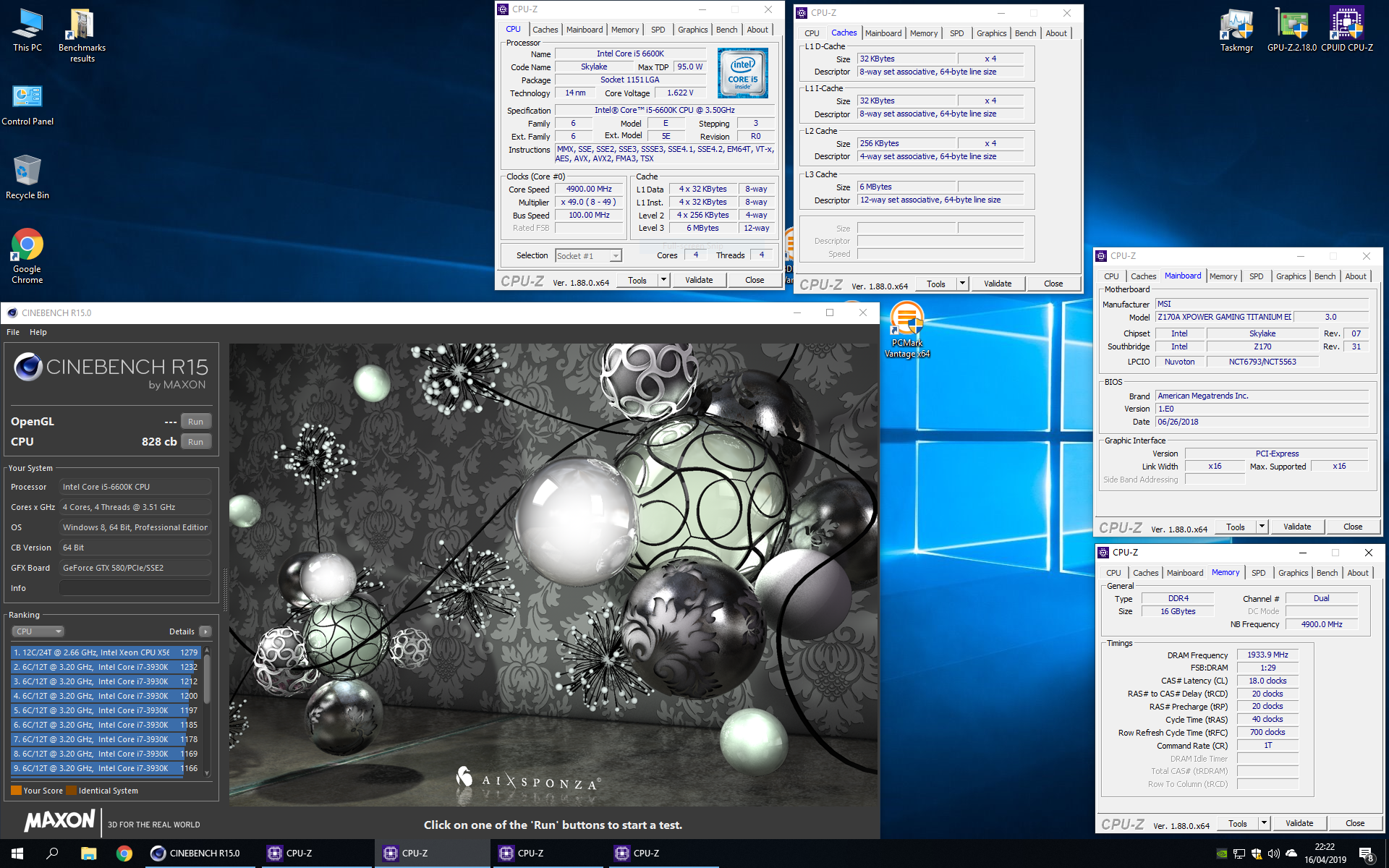Click the orange Your Score legend swatch

(16, 791)
